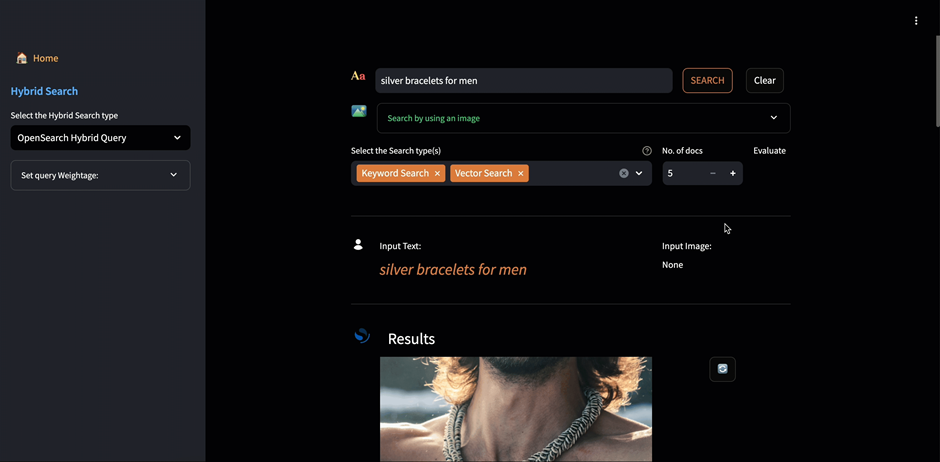
Task: Open the Hybrid Search type dropdown
Action: click(x=101, y=138)
